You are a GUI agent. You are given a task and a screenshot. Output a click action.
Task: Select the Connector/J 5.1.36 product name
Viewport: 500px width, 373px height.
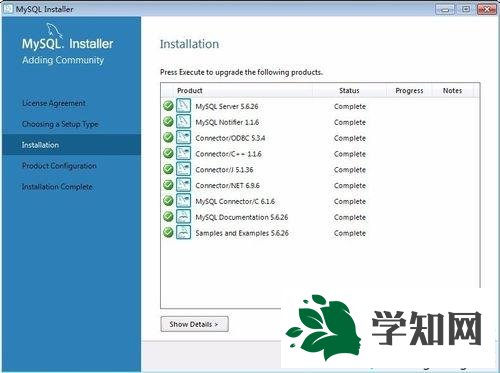click(224, 170)
